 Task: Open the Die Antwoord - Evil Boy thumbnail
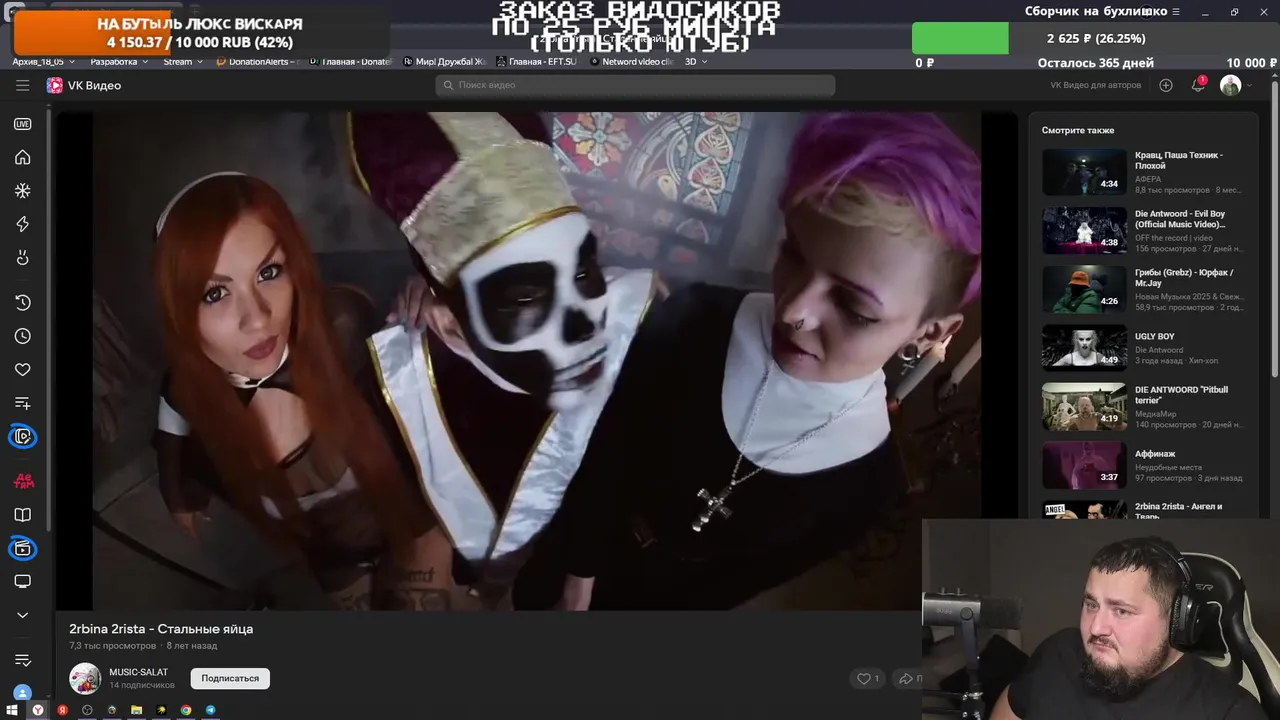pos(1084,230)
